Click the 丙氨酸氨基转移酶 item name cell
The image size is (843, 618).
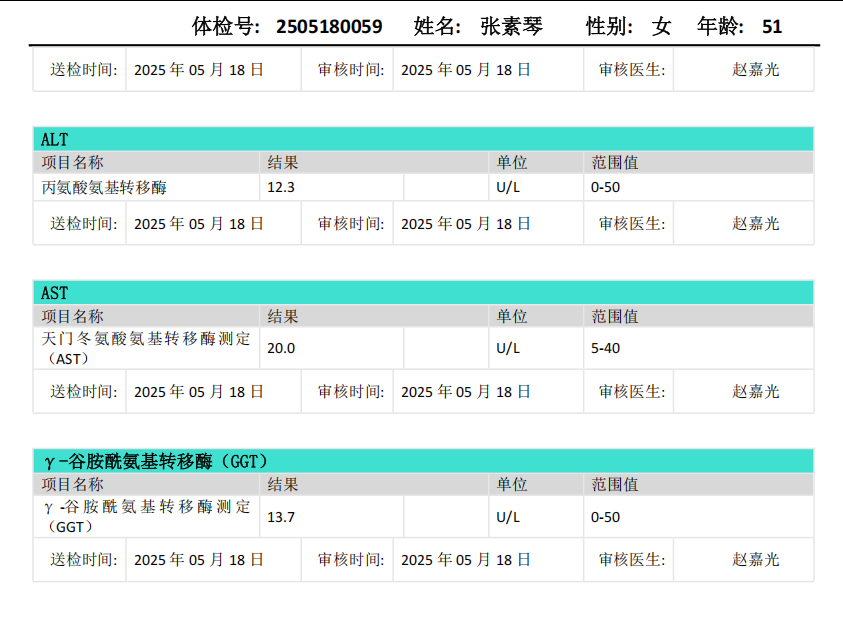click(x=104, y=187)
